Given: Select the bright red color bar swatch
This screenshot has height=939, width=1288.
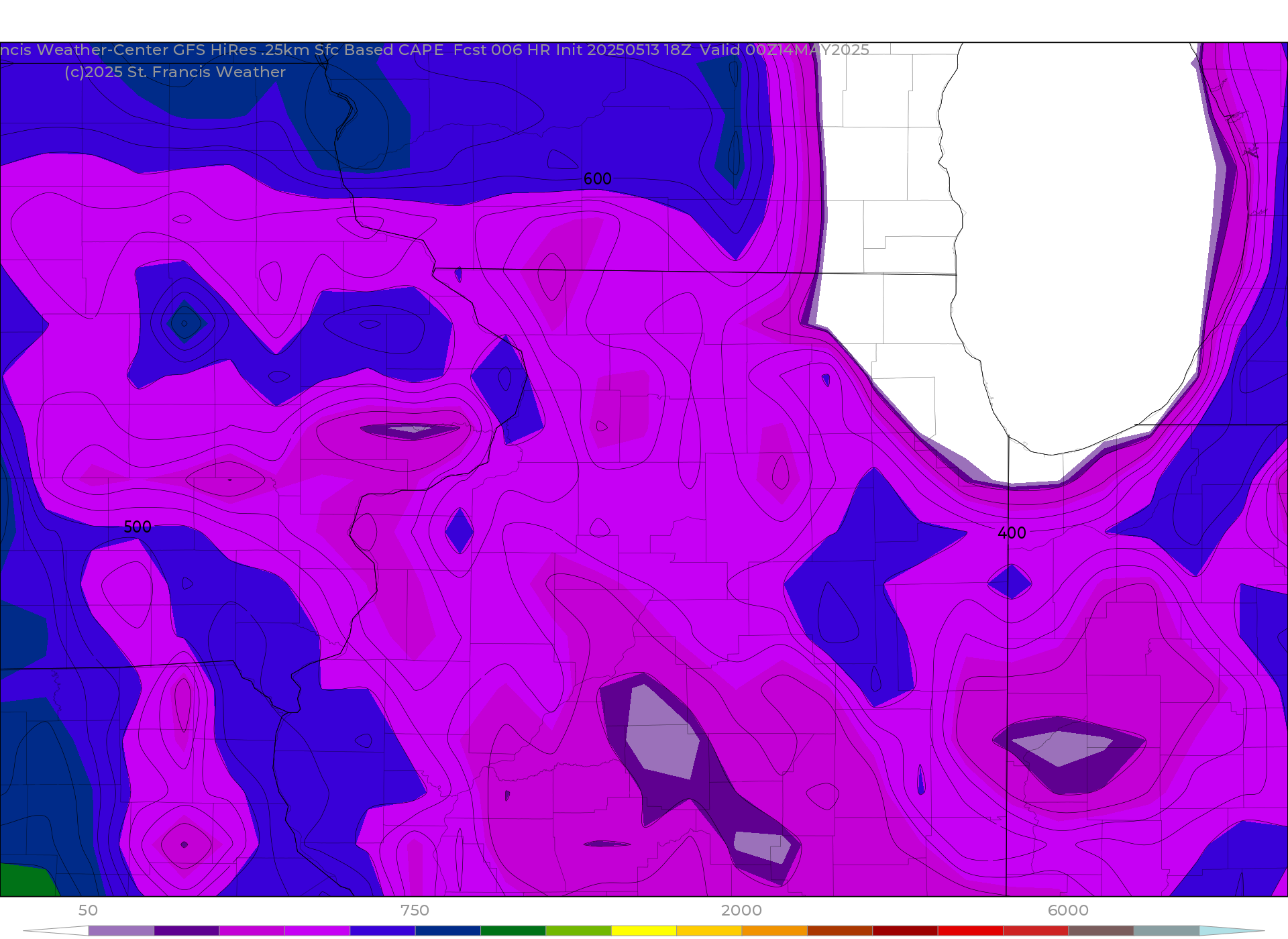Looking at the screenshot, I should 971,931.
